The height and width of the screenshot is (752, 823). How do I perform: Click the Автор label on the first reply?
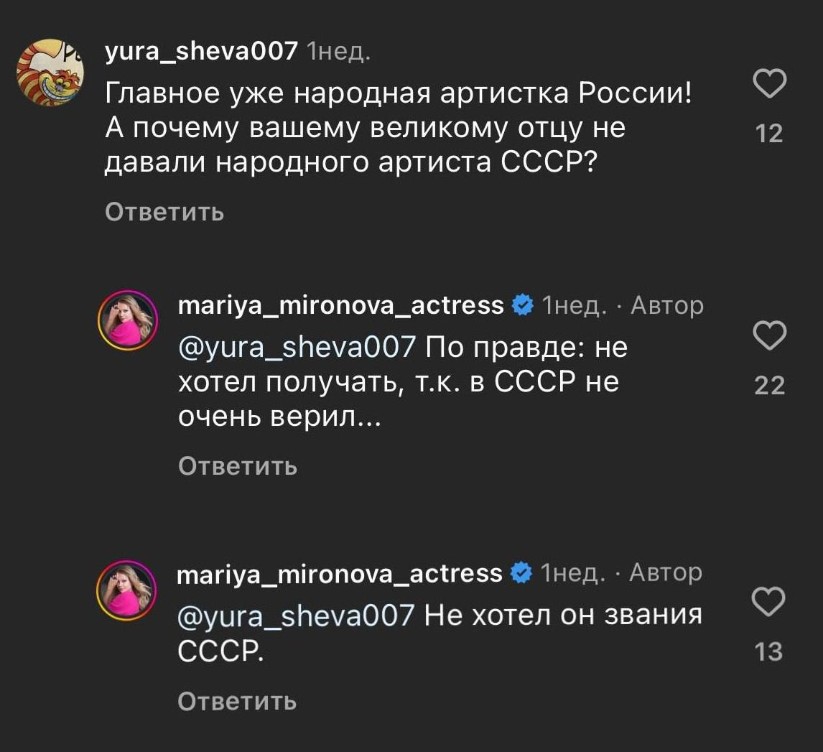[x=666, y=305]
